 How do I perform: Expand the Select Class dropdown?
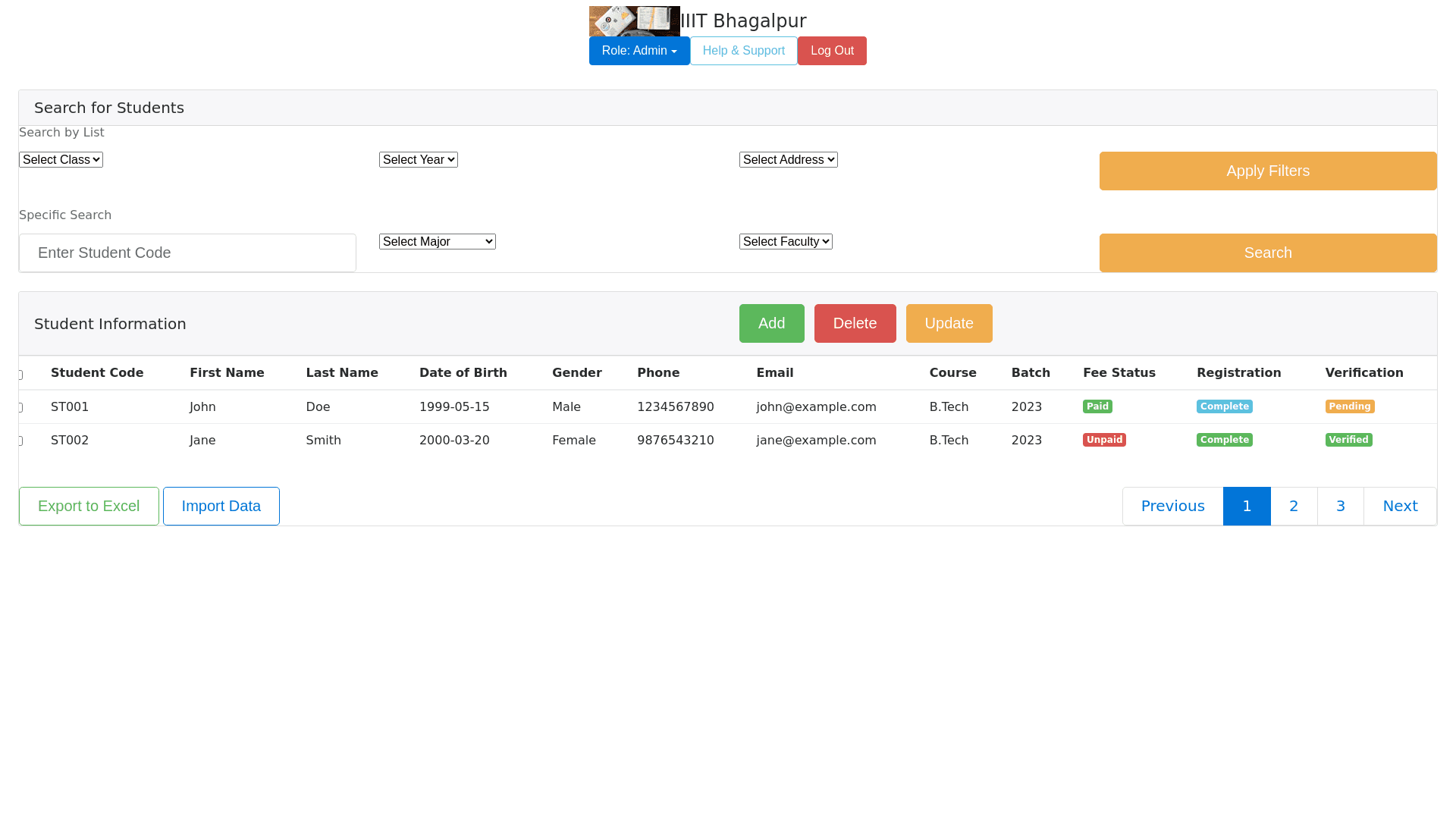click(61, 160)
